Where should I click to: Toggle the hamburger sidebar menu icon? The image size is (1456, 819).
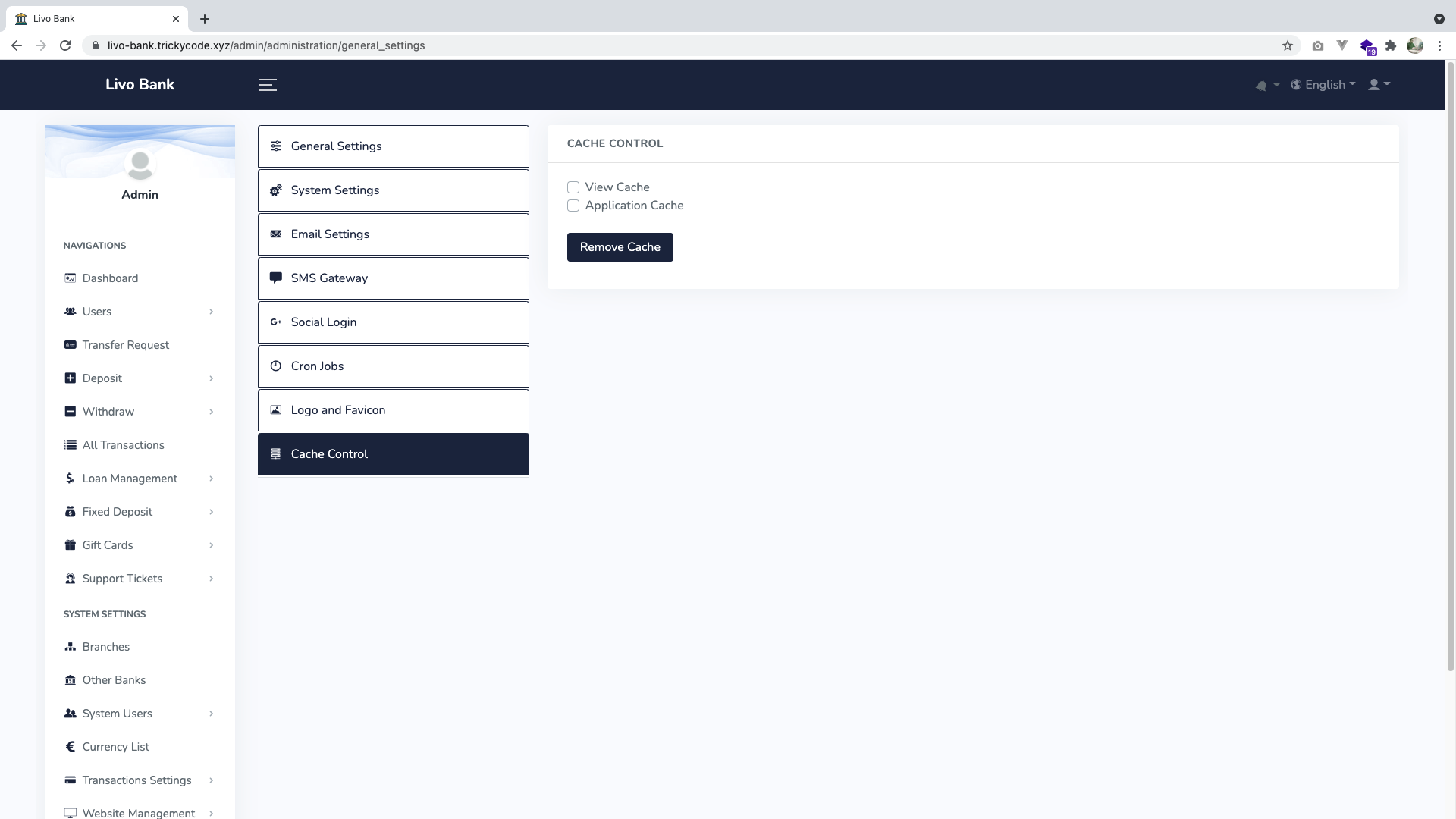click(x=267, y=85)
